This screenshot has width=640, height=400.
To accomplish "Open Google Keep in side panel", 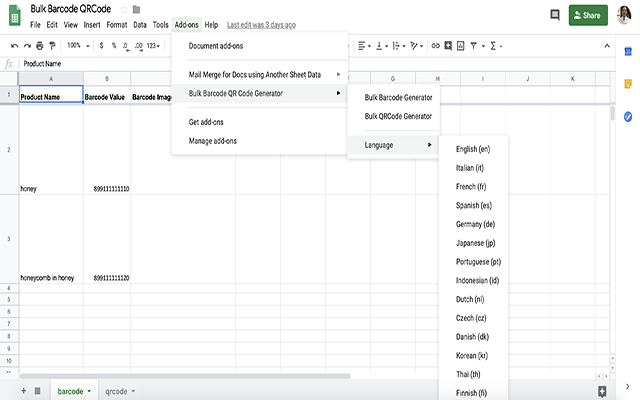I will [628, 84].
